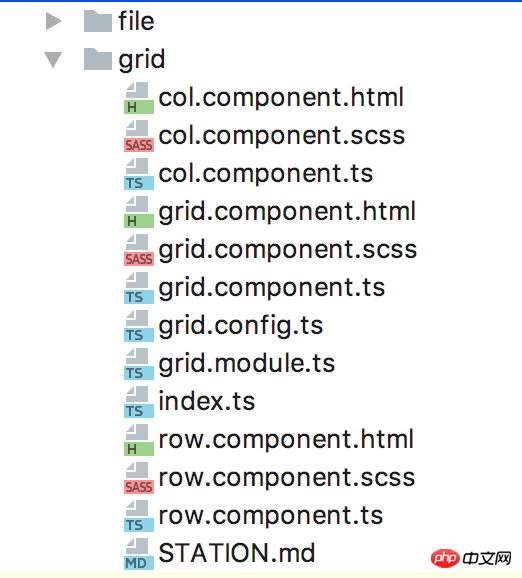
Task: Select the grid folder icon
Action: point(98,59)
